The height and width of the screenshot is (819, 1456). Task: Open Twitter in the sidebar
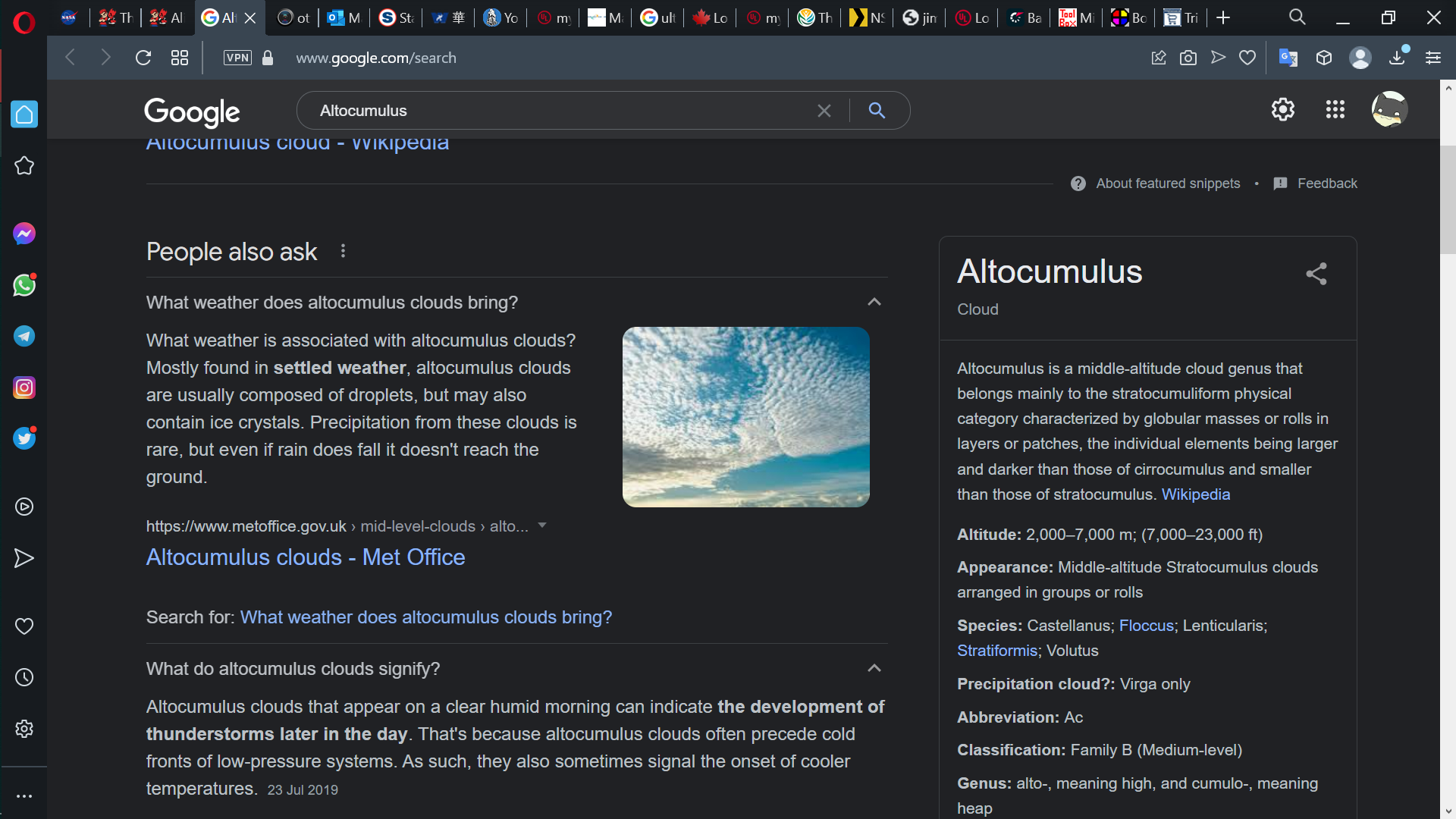click(x=24, y=439)
